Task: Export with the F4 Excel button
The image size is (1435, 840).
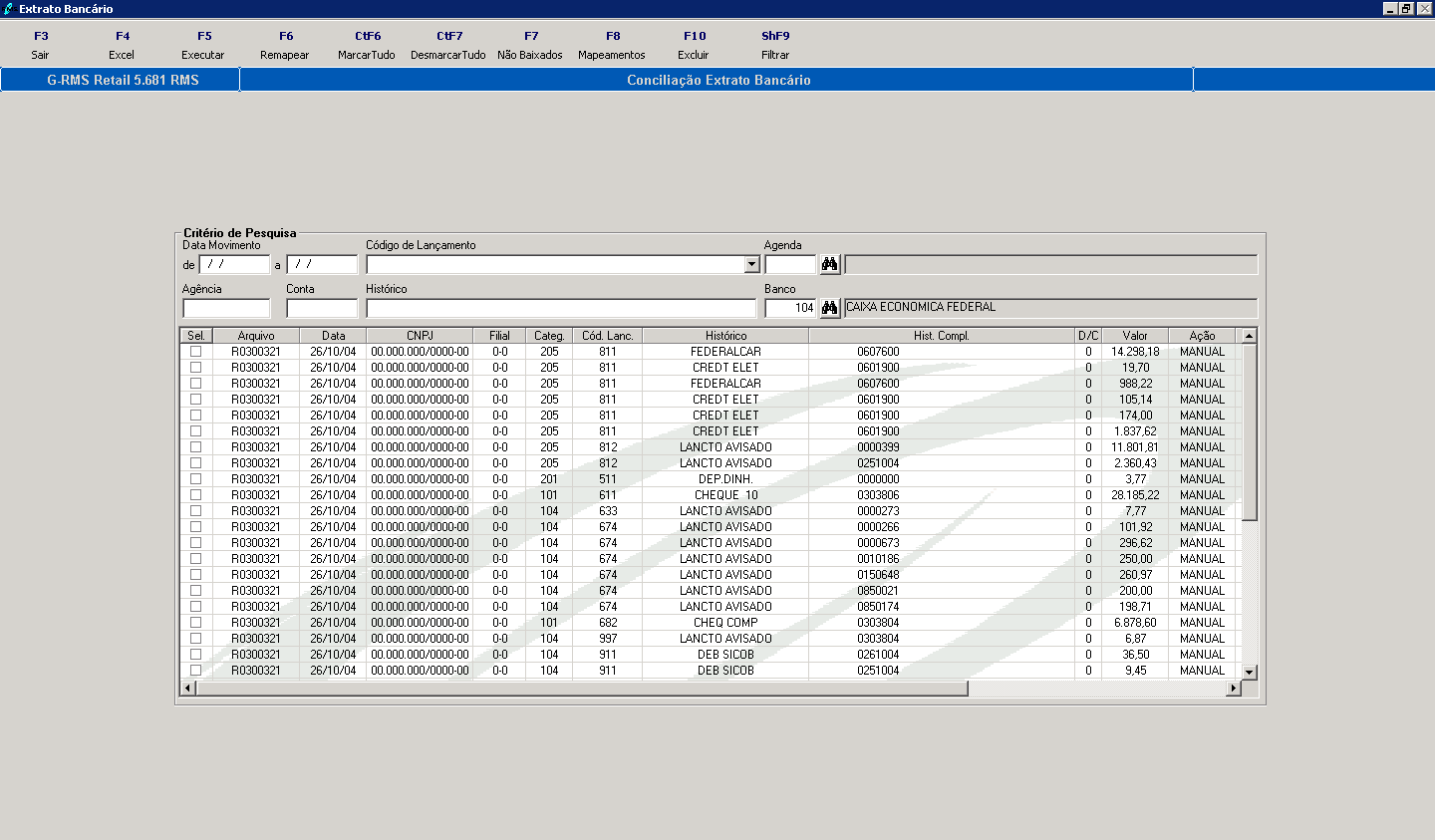Action: [122, 46]
